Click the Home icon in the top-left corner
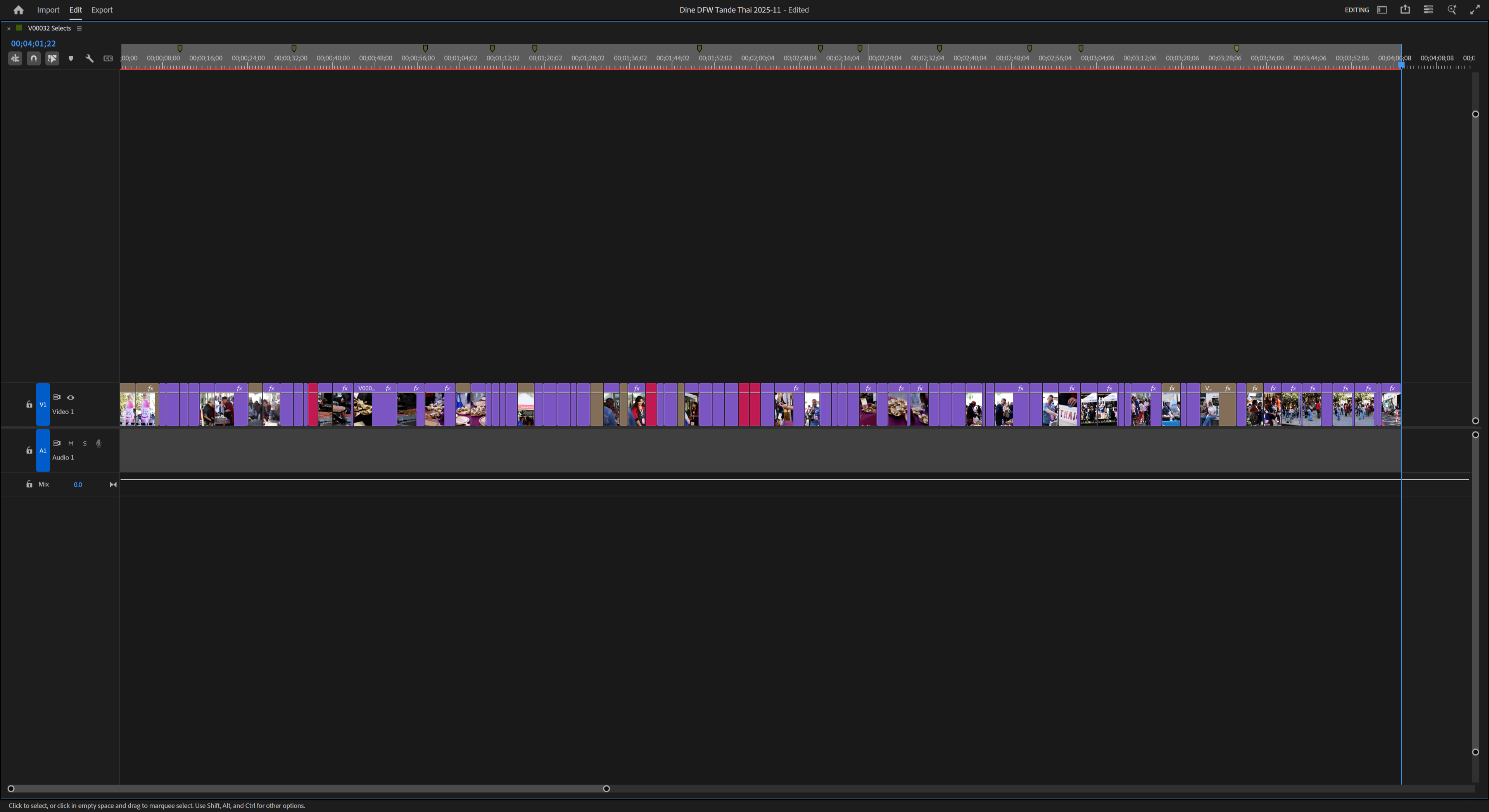Screen dimensions: 1489x812 point(18,10)
